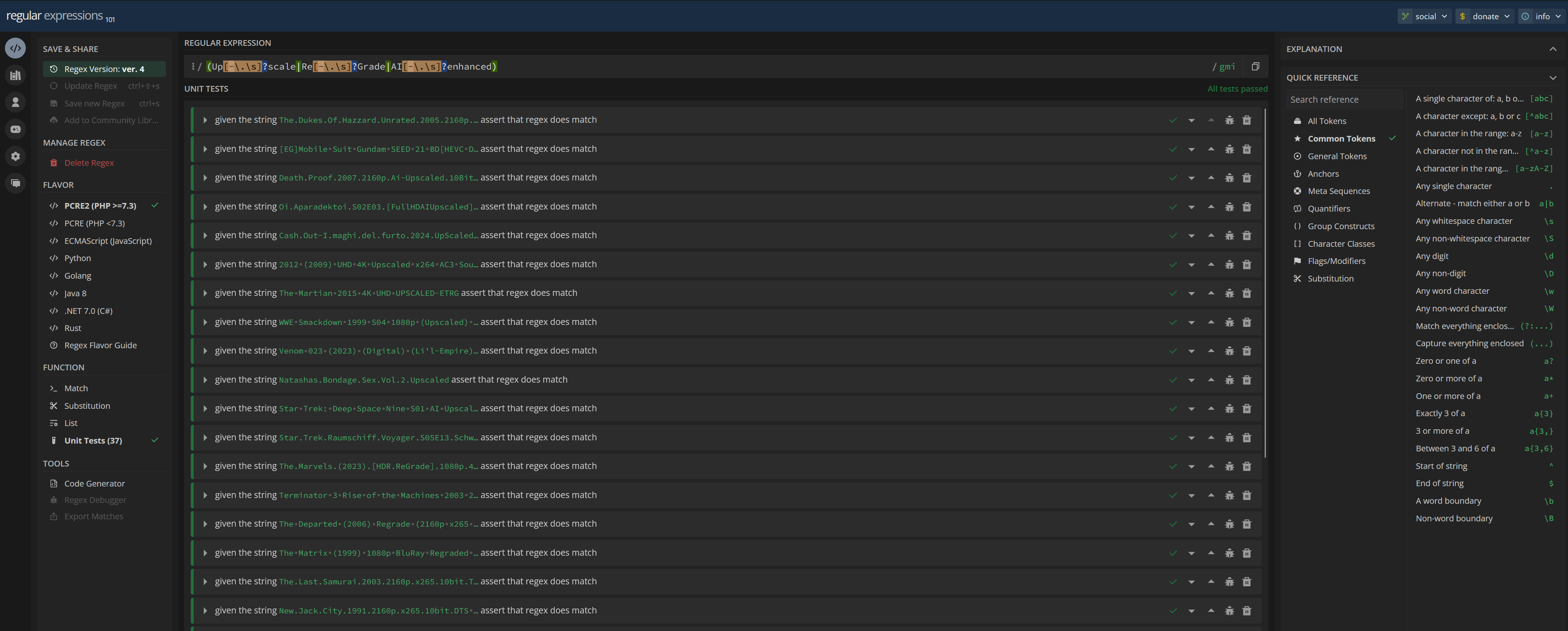
Task: Select ECMAScript (JavaScript) flavor
Action: [x=108, y=241]
